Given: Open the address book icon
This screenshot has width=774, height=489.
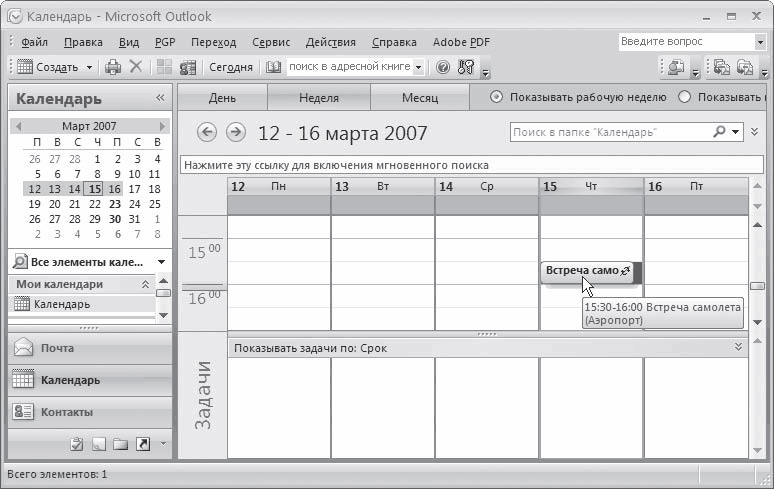Looking at the screenshot, I should 274,67.
